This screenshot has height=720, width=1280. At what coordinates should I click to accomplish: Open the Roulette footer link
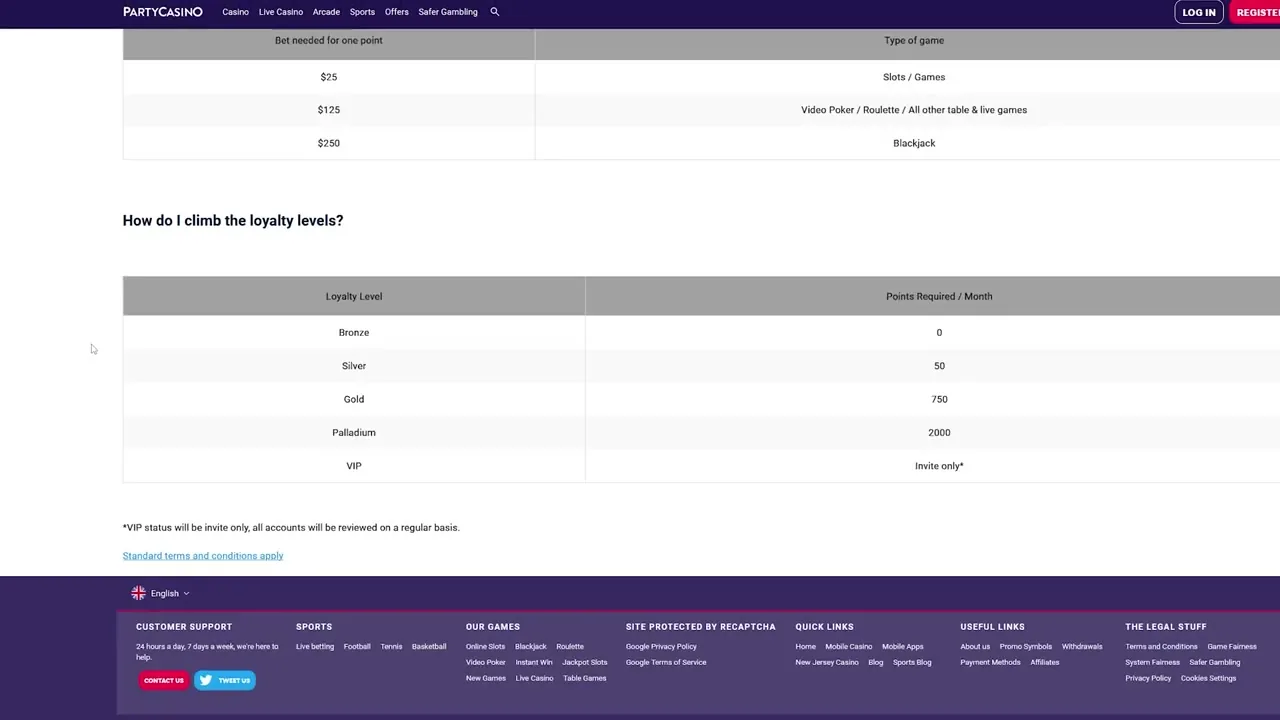570,646
